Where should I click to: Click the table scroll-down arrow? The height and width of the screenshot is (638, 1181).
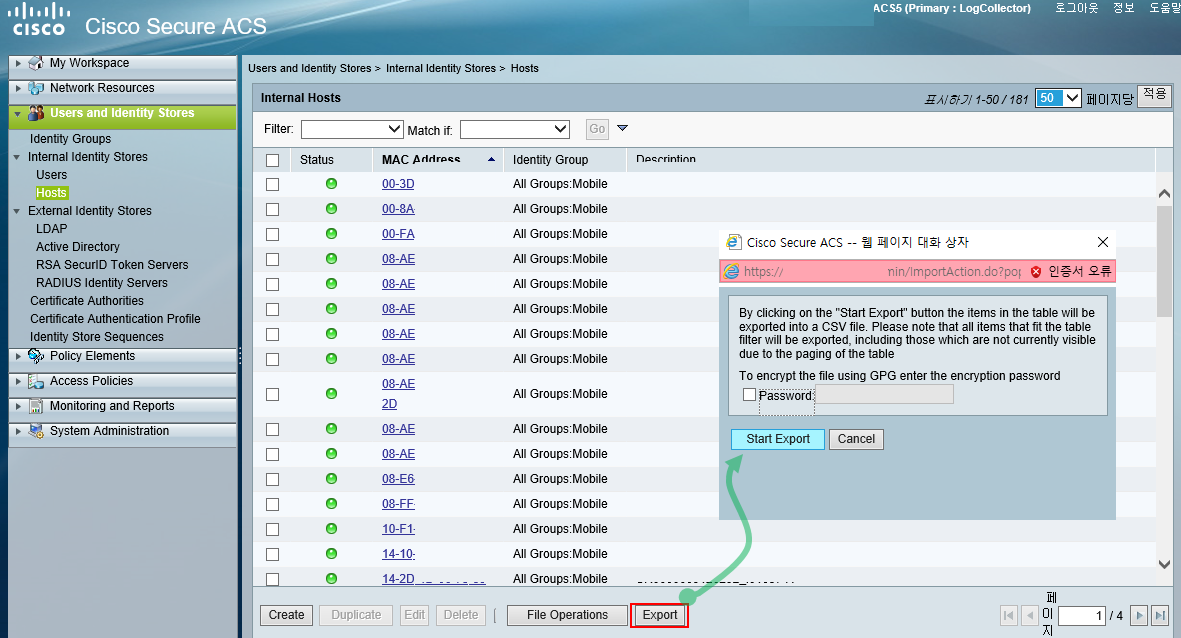1164,565
